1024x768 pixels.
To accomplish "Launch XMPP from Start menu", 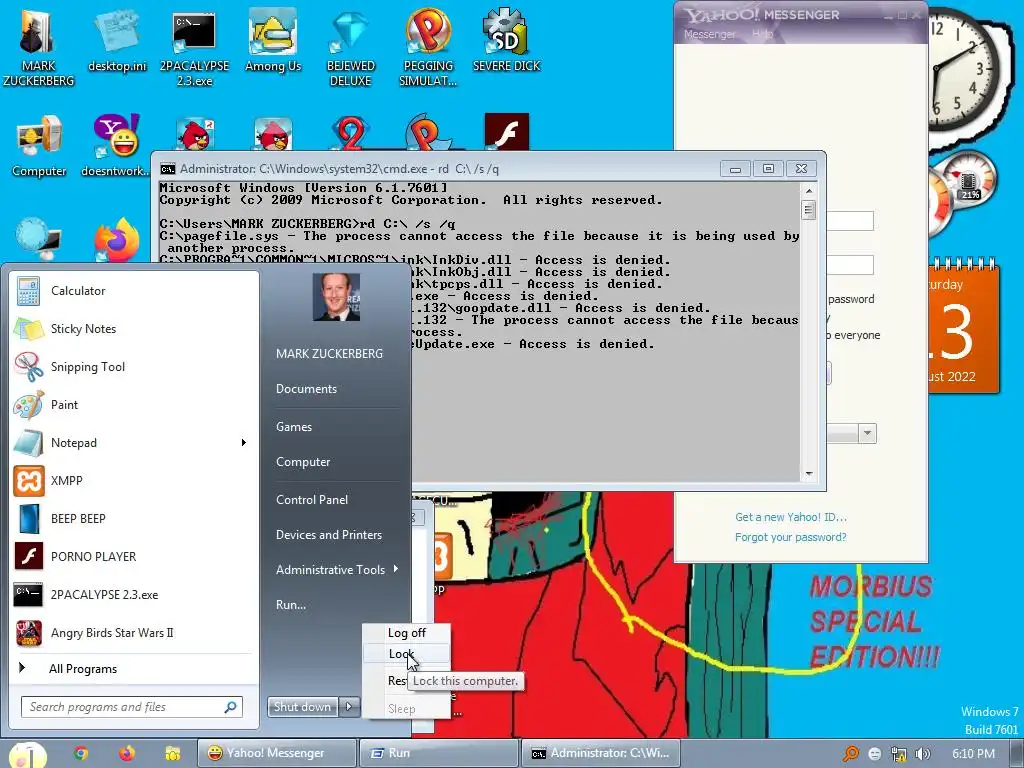I will click(x=134, y=481).
